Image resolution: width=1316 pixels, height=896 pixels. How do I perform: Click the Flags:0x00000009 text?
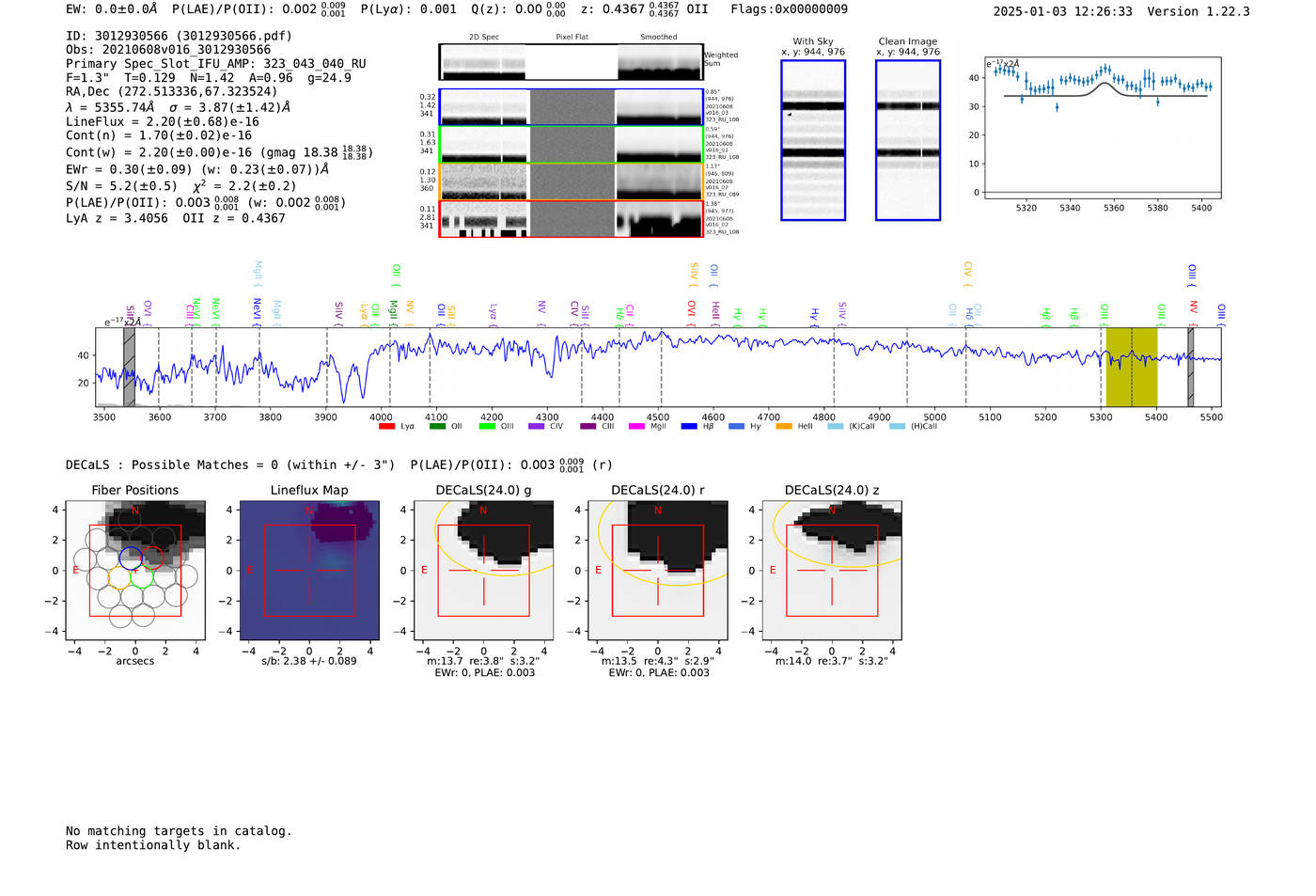790,8
